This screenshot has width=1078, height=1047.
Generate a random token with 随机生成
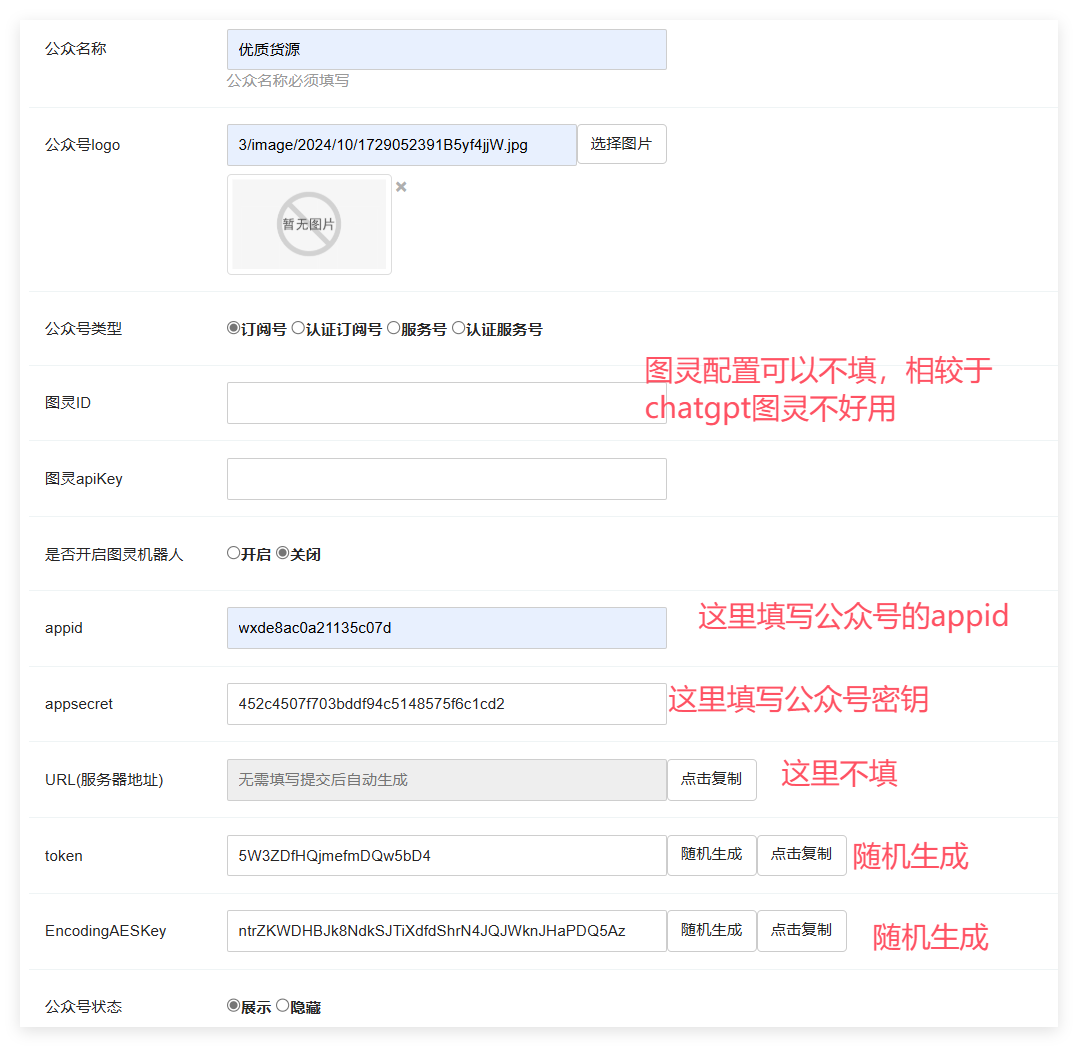[x=712, y=855]
